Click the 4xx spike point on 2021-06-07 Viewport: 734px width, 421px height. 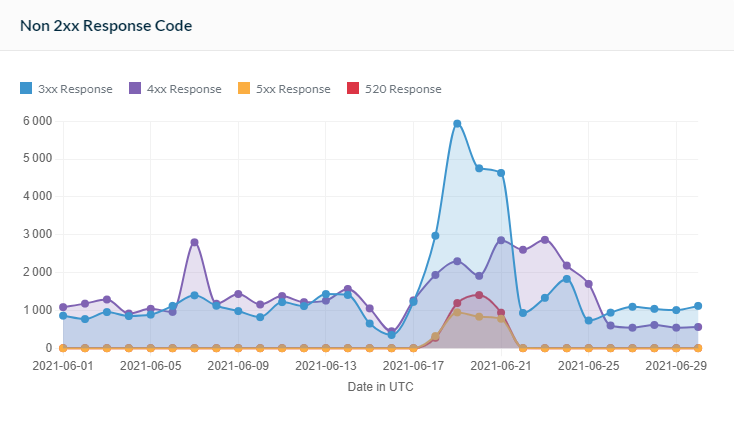194,242
